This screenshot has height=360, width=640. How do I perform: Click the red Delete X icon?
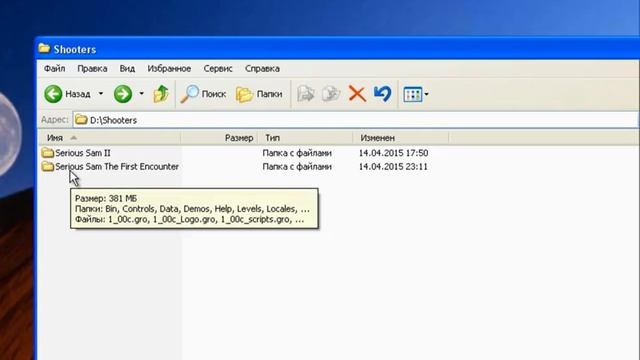357,94
